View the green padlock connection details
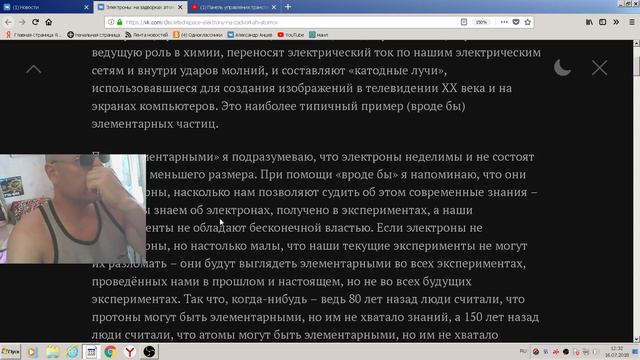The width and height of the screenshot is (640, 360). 120,22
